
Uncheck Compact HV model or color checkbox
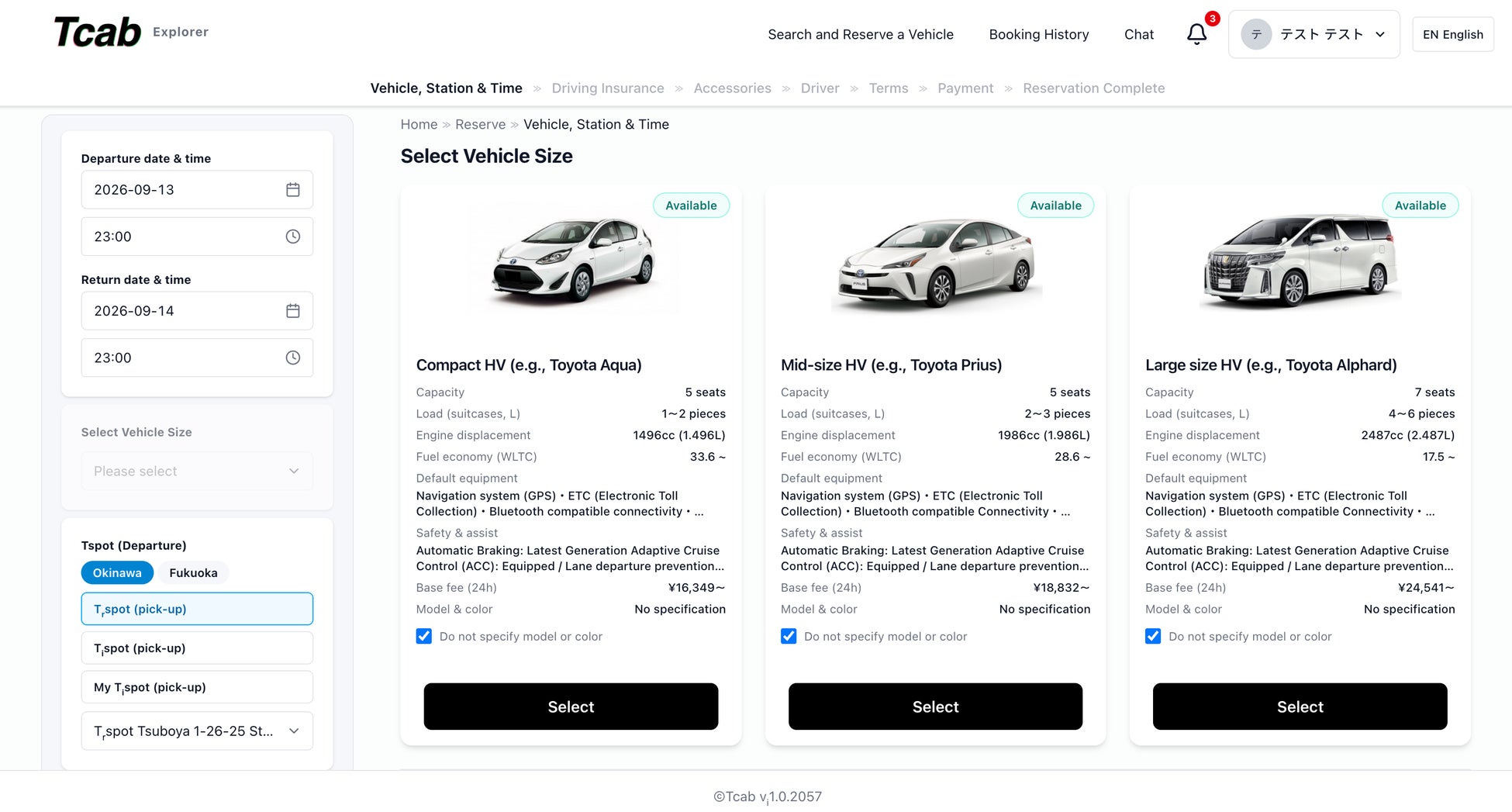coord(424,636)
